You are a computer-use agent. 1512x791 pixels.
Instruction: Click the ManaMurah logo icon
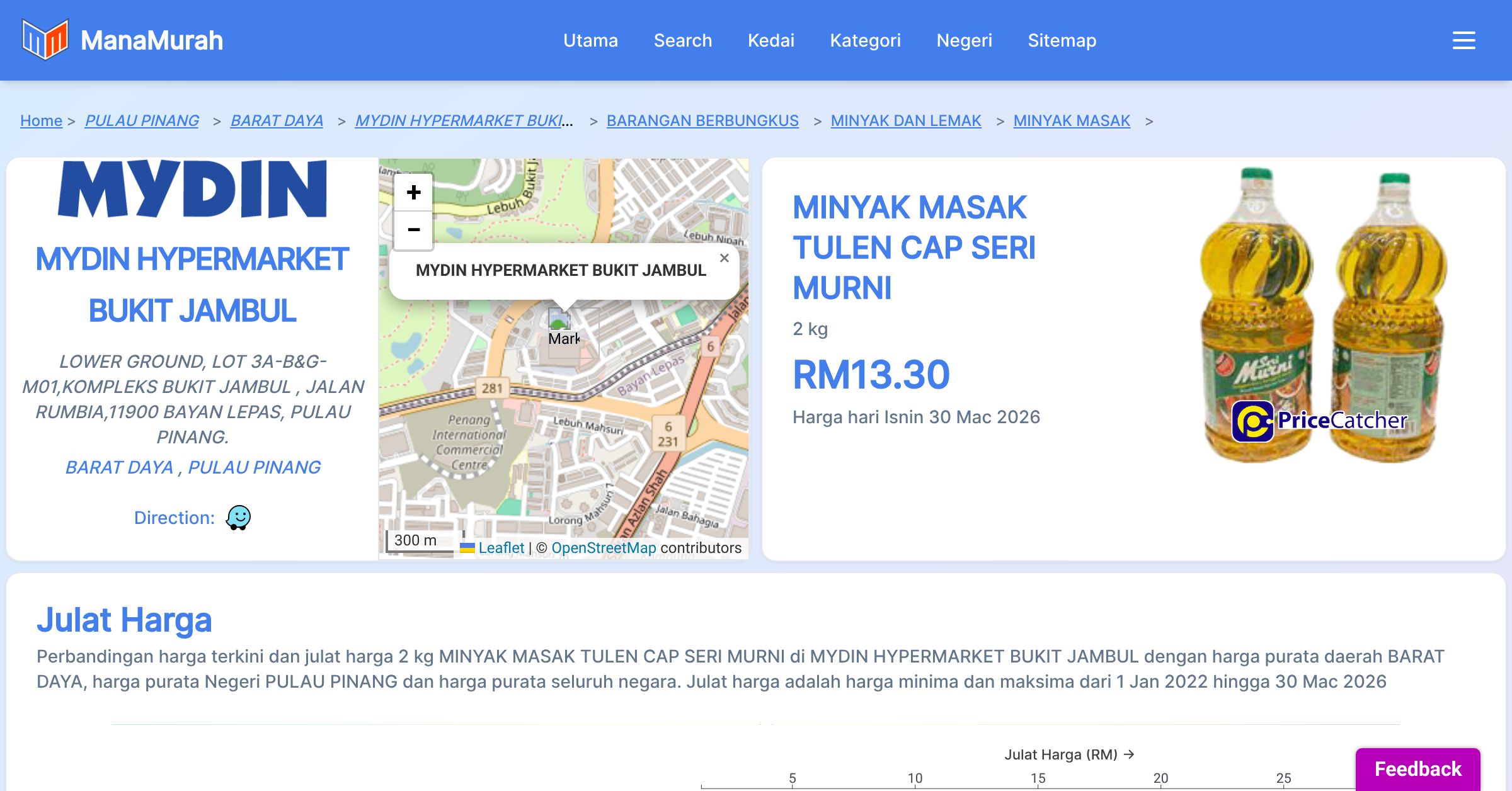point(45,40)
